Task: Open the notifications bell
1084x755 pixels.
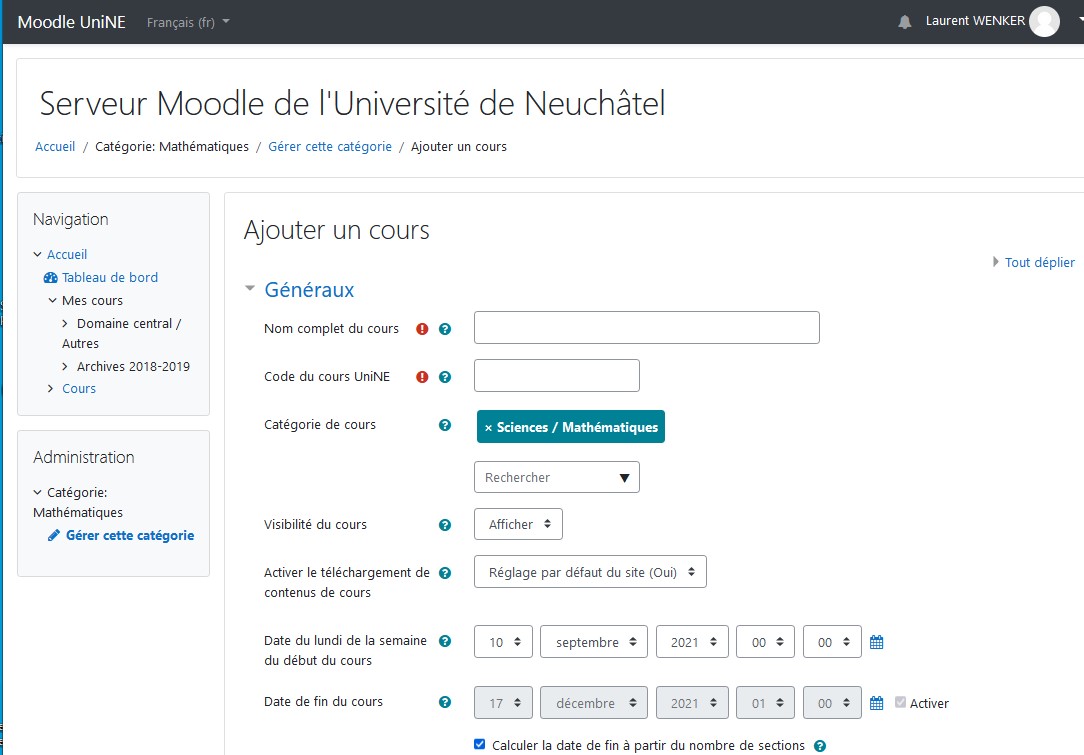Action: [x=905, y=21]
